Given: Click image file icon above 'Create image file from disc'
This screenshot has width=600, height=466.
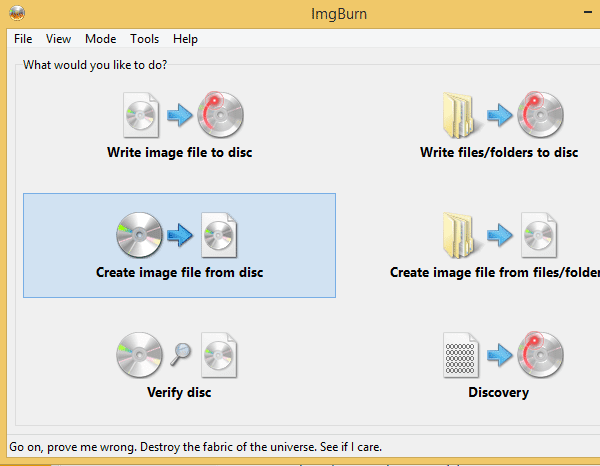Looking at the screenshot, I should click(x=219, y=235).
